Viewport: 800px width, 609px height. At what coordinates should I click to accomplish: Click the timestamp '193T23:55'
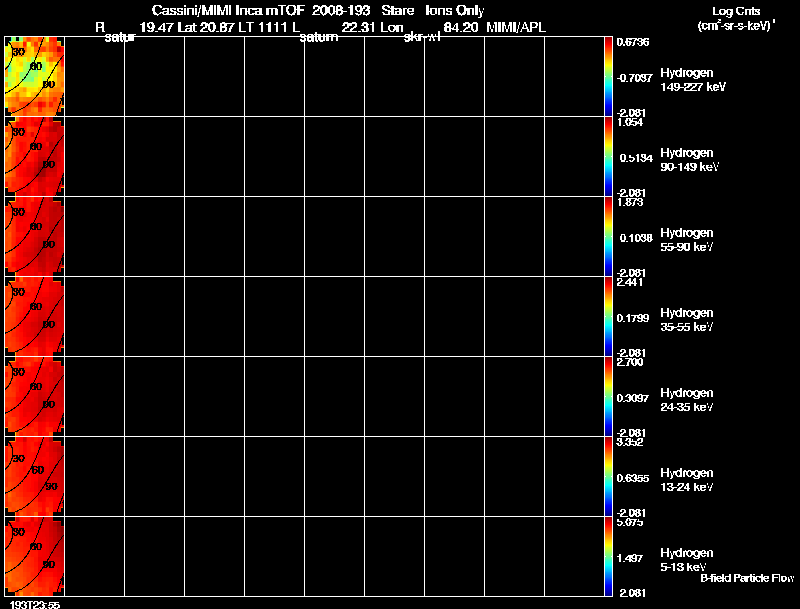[x=35, y=604]
